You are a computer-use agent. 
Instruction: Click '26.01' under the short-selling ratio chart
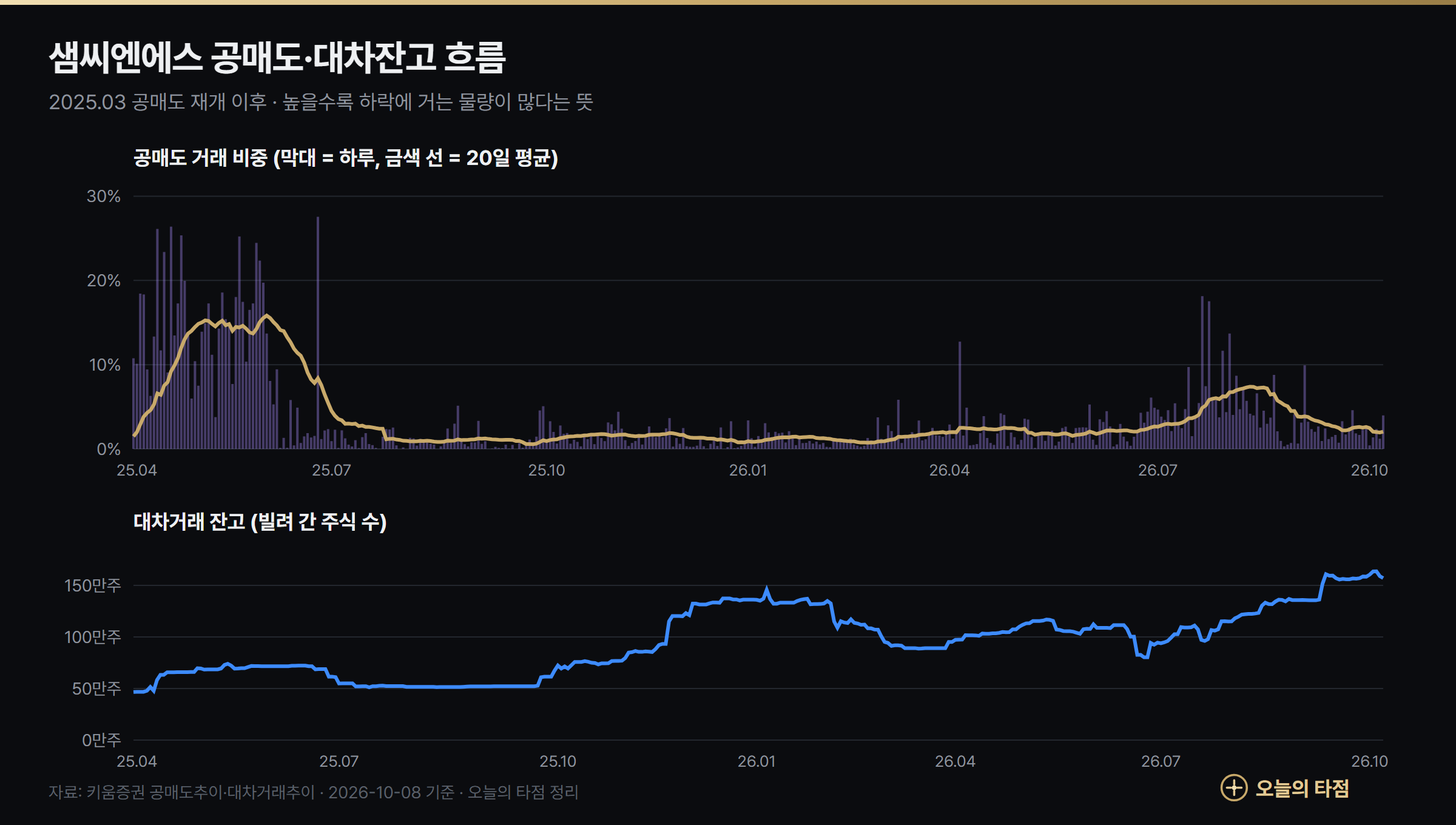point(748,470)
